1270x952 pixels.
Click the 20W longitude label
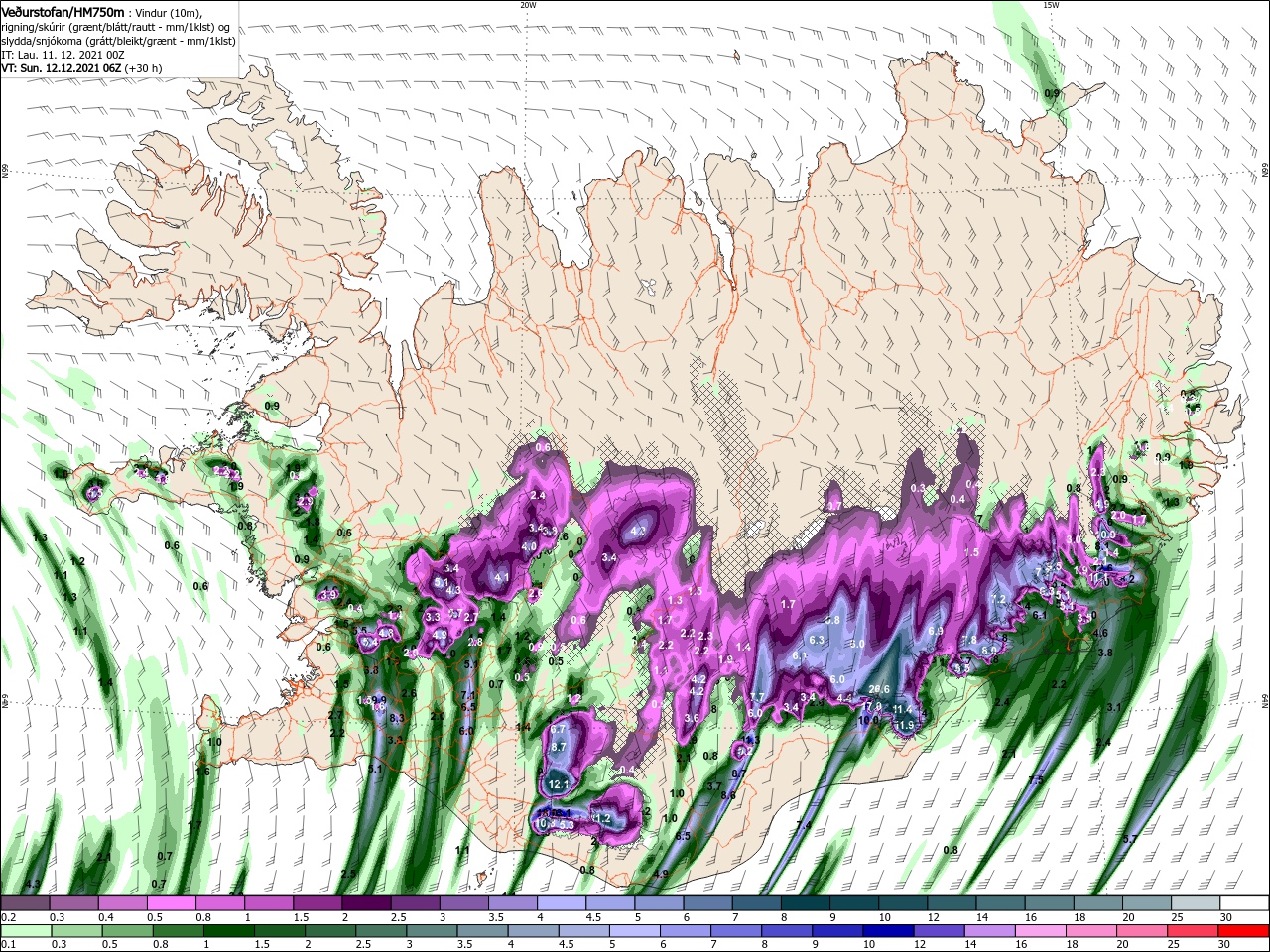tap(528, 5)
